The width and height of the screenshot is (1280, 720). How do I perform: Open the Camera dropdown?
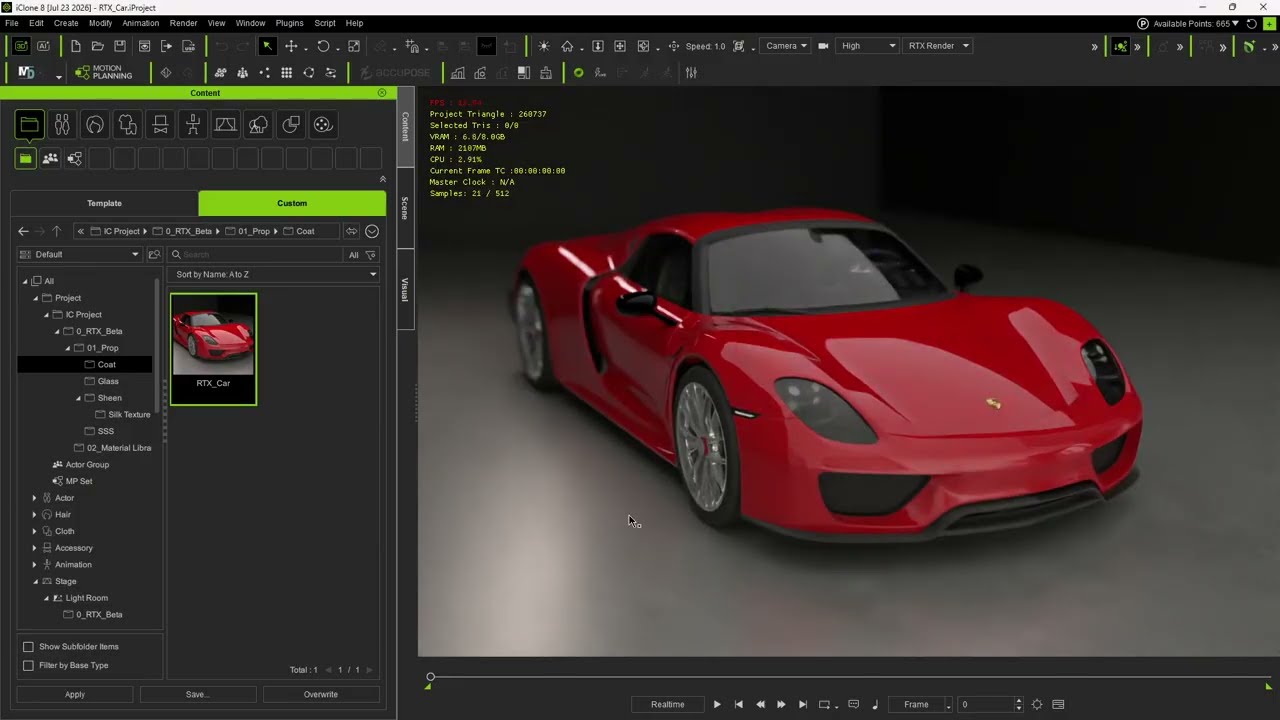pyautogui.click(x=786, y=46)
